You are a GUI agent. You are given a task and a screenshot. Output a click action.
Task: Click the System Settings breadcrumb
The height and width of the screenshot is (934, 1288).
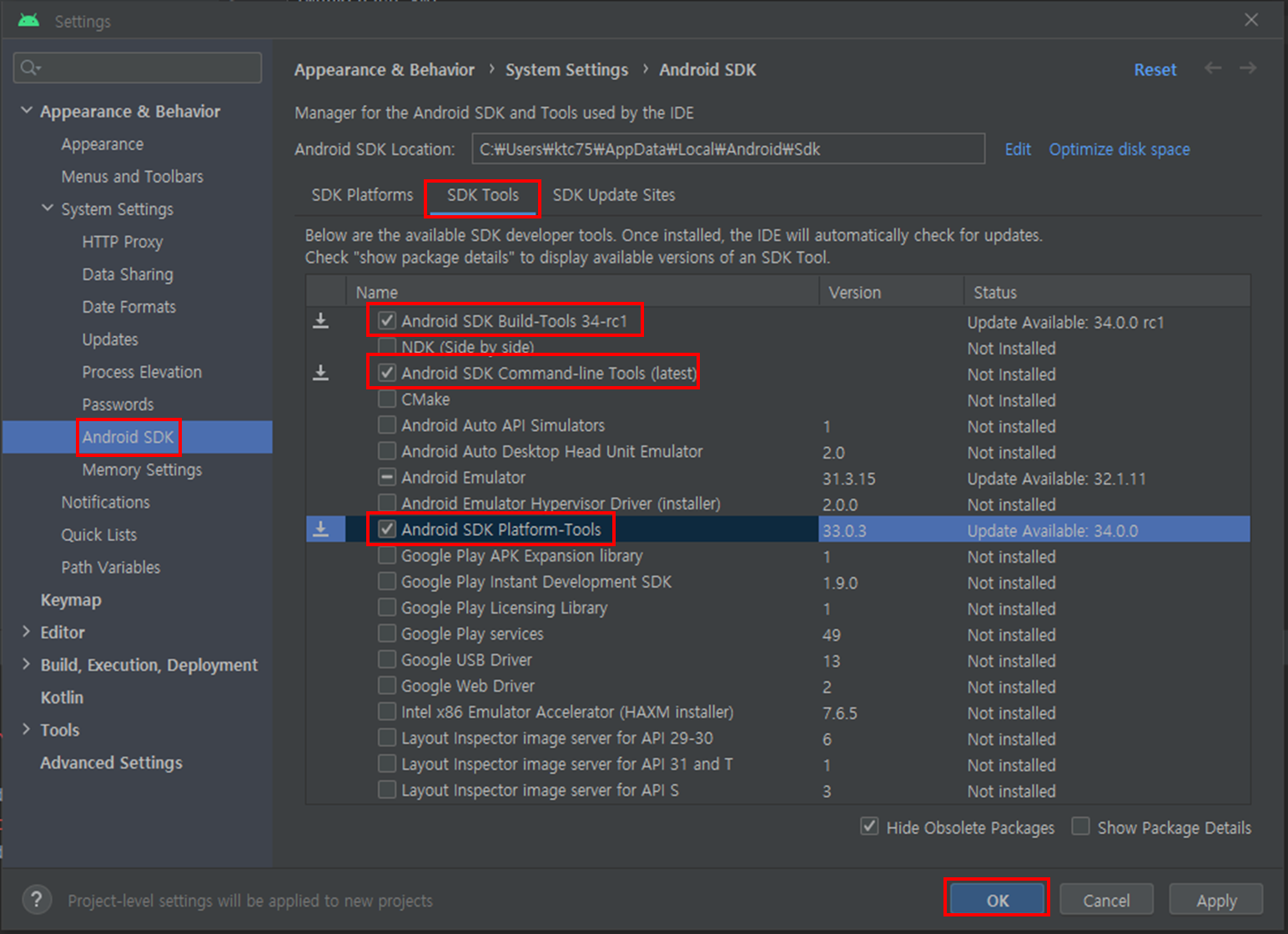point(566,69)
